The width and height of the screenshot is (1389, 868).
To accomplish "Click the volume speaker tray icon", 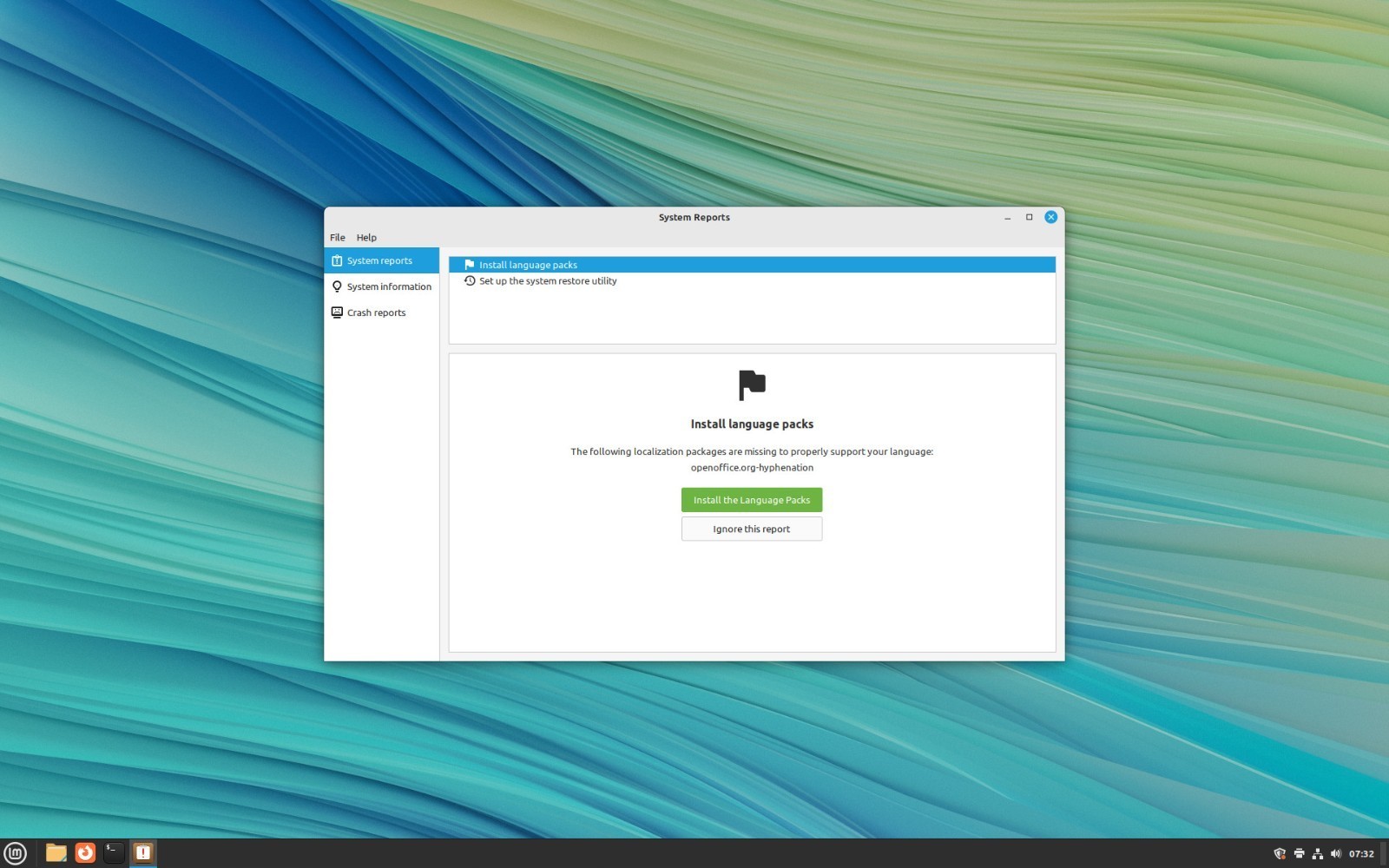I will pyautogui.click(x=1335, y=854).
